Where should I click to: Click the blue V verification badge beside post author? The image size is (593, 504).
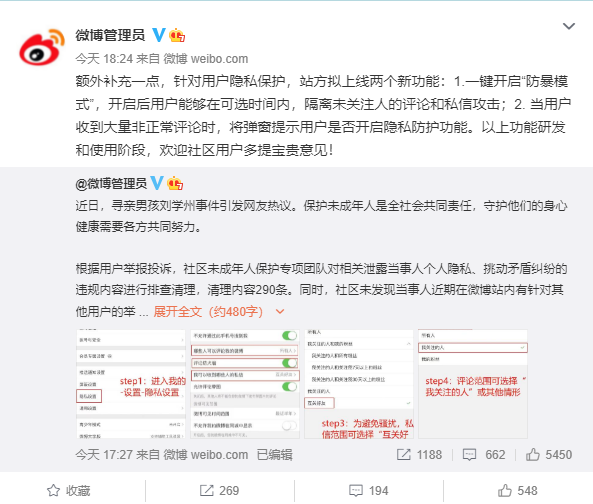pos(159,35)
